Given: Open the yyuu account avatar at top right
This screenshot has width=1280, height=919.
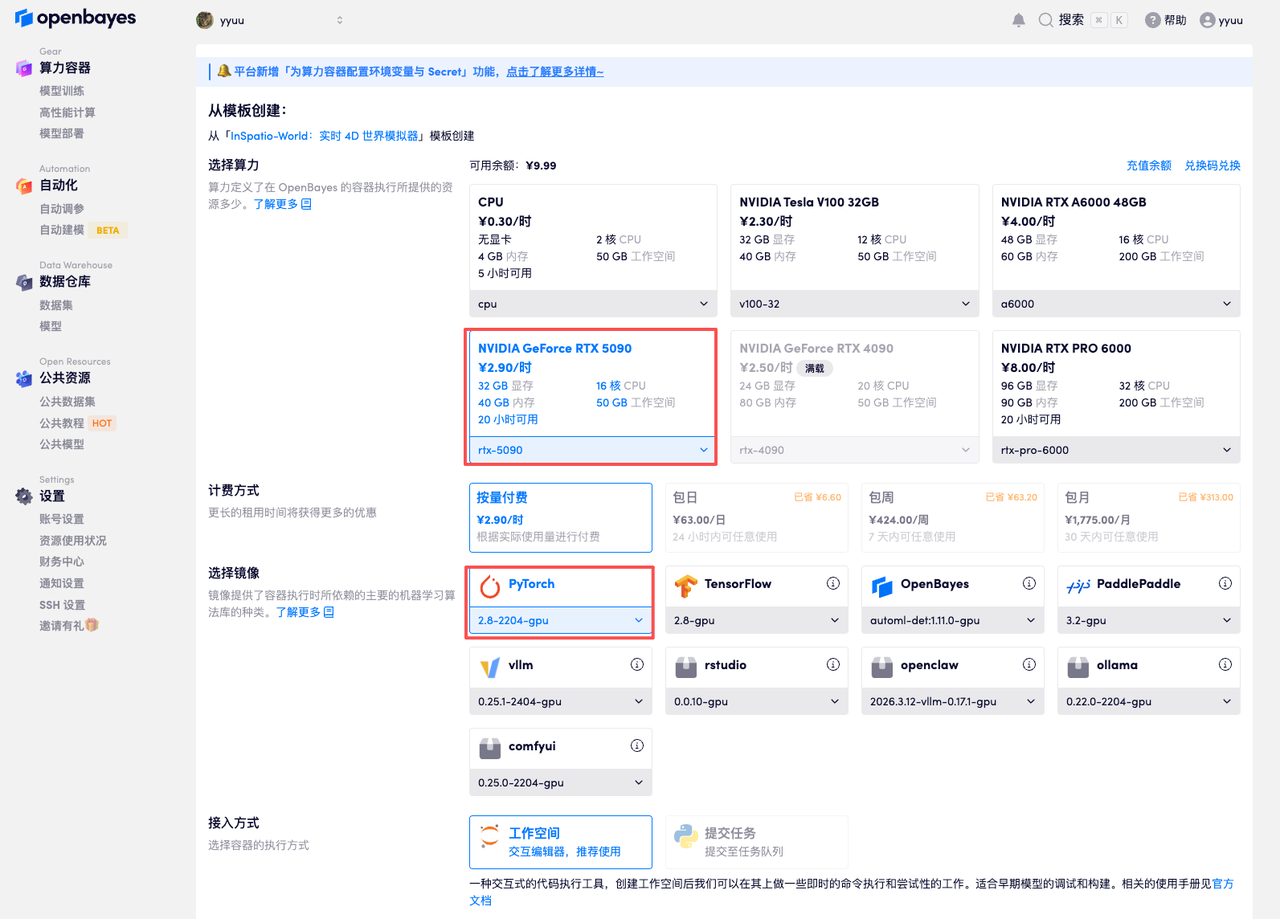Looking at the screenshot, I should click(1207, 20).
